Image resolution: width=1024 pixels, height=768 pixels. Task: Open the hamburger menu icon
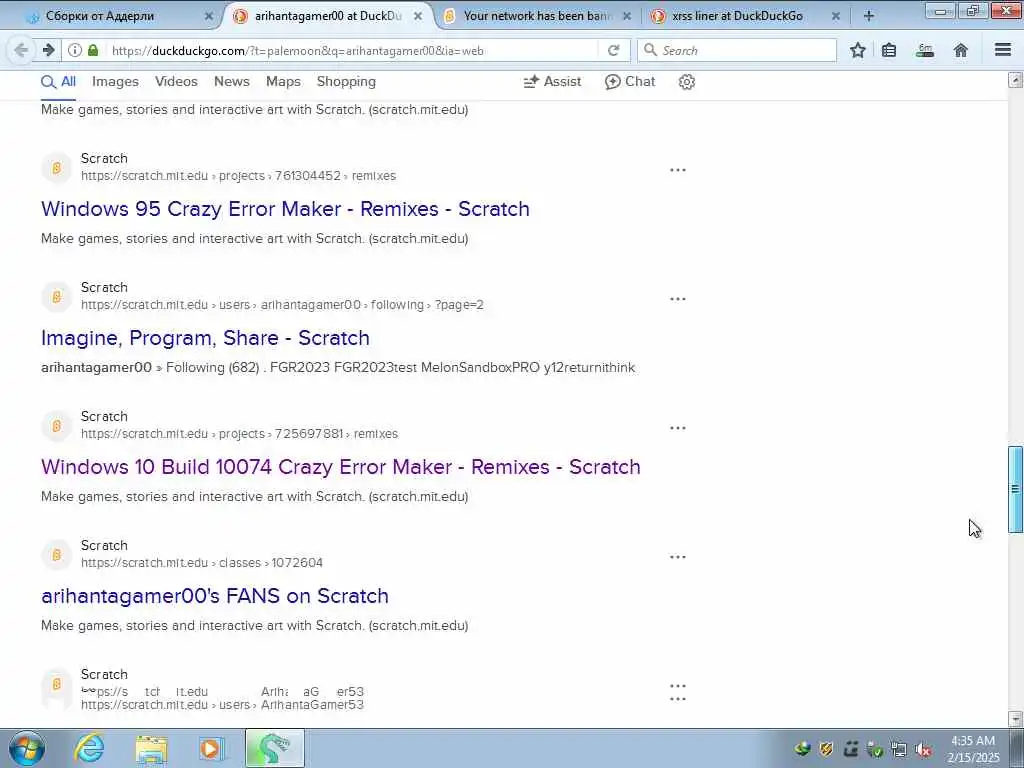(x=1003, y=50)
